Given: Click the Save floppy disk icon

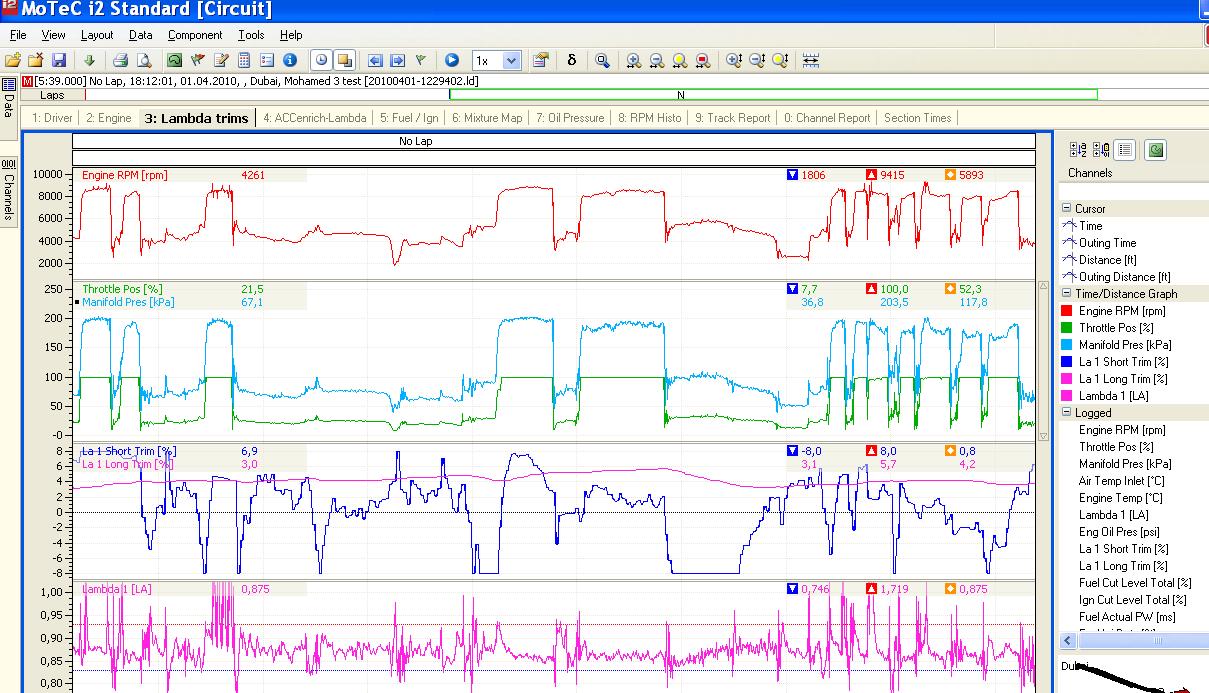Looking at the screenshot, I should click(58, 61).
